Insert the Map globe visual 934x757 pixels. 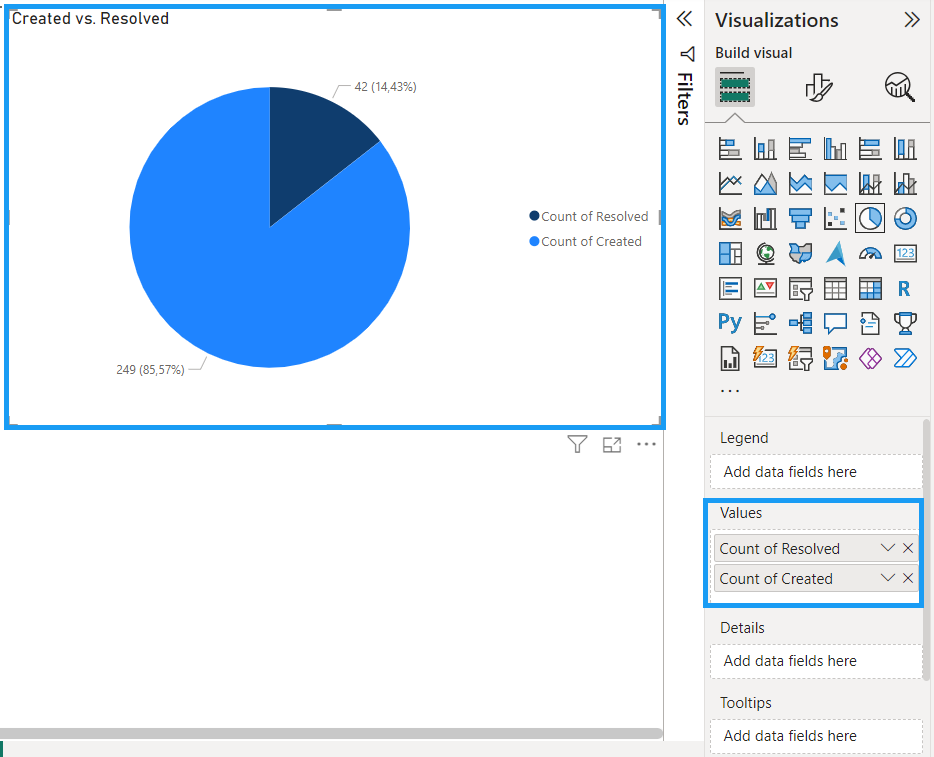point(765,253)
